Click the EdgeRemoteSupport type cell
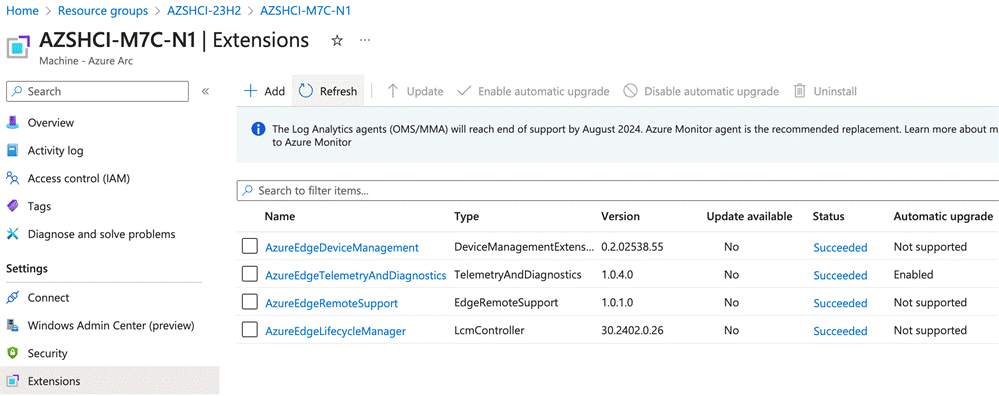Image resolution: width=999 pixels, height=396 pixels. coord(506,302)
